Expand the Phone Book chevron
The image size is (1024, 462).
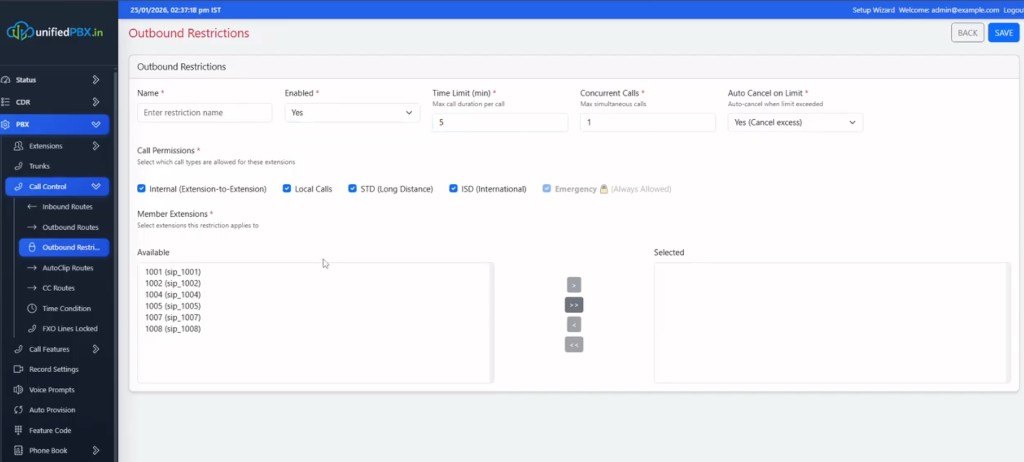coord(95,450)
